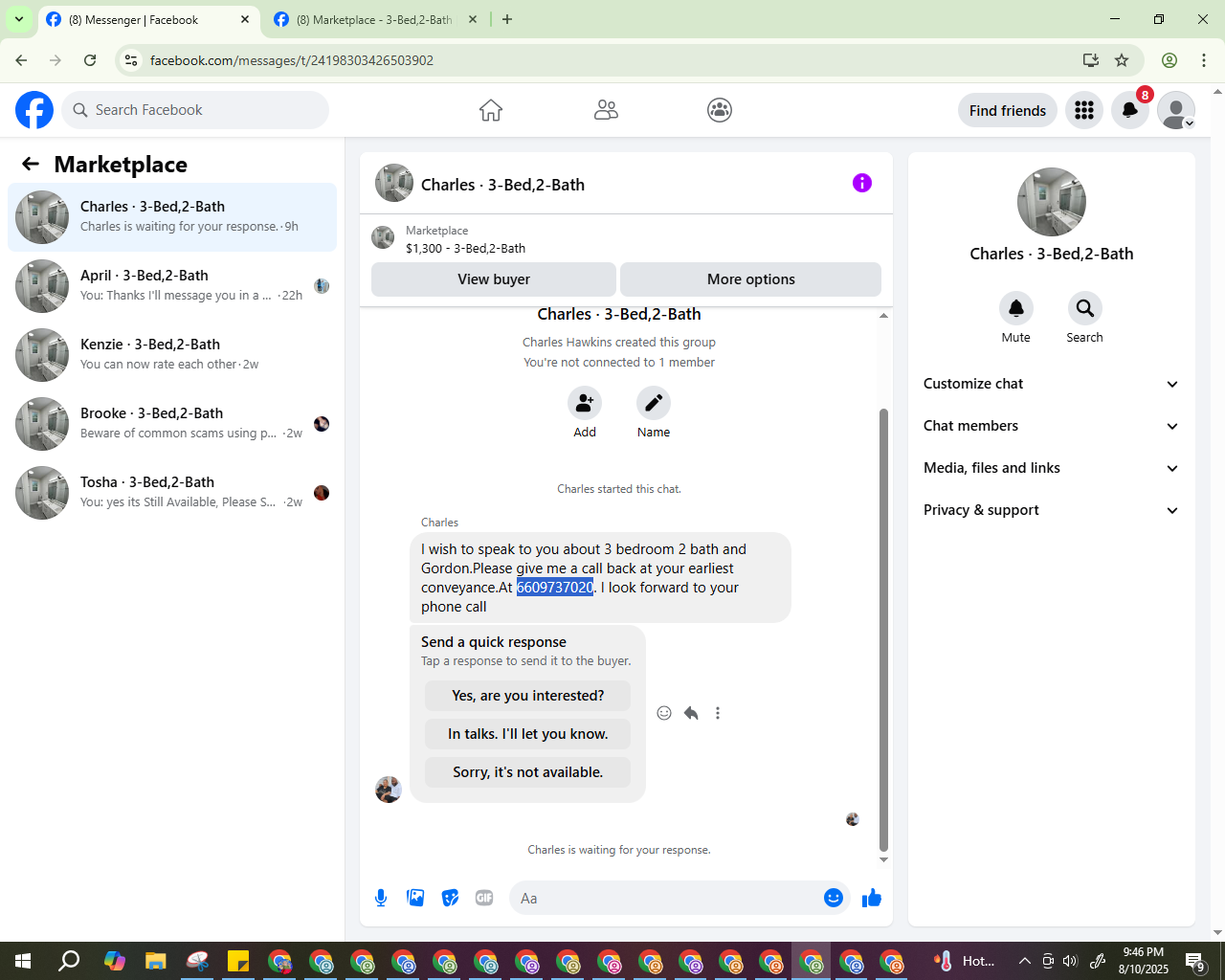This screenshot has height=980, width=1225.
Task: Send a voice clip with microphone icon
Action: [381, 898]
